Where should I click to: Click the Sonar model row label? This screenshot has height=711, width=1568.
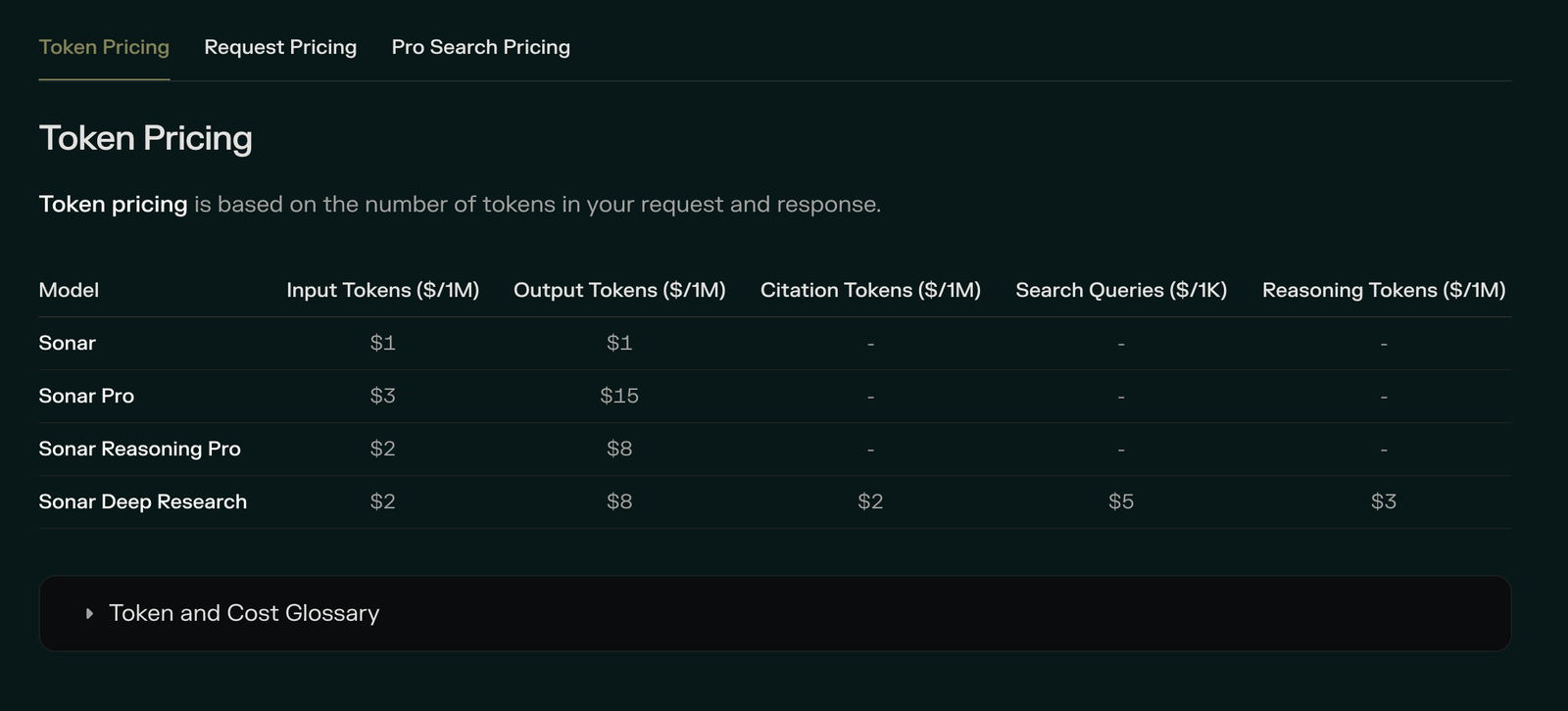coord(67,343)
